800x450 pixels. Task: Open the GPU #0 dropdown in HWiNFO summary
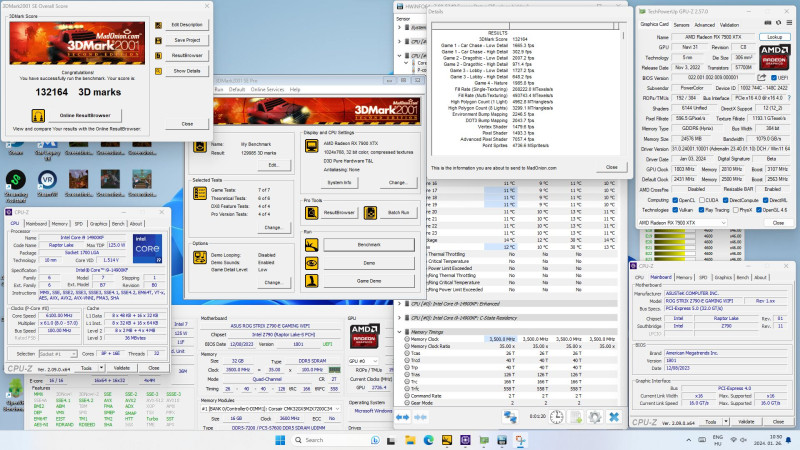tap(366, 361)
